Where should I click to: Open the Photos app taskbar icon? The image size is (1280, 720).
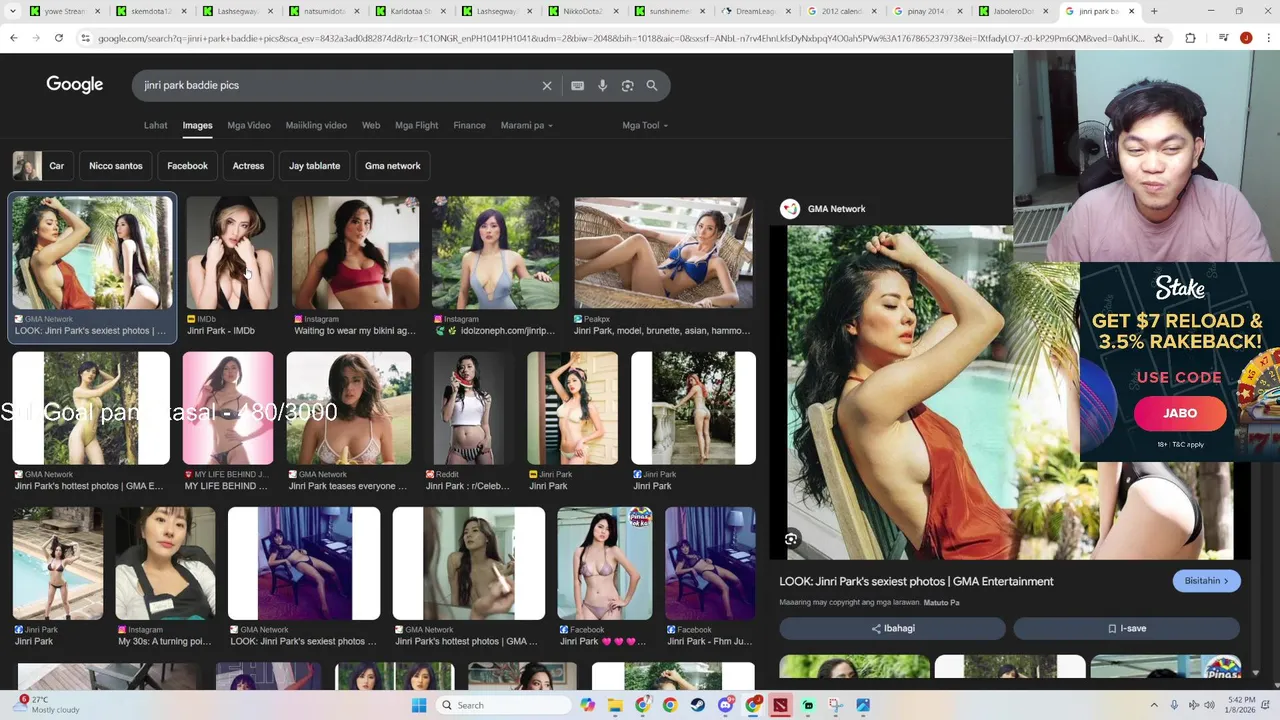863,705
